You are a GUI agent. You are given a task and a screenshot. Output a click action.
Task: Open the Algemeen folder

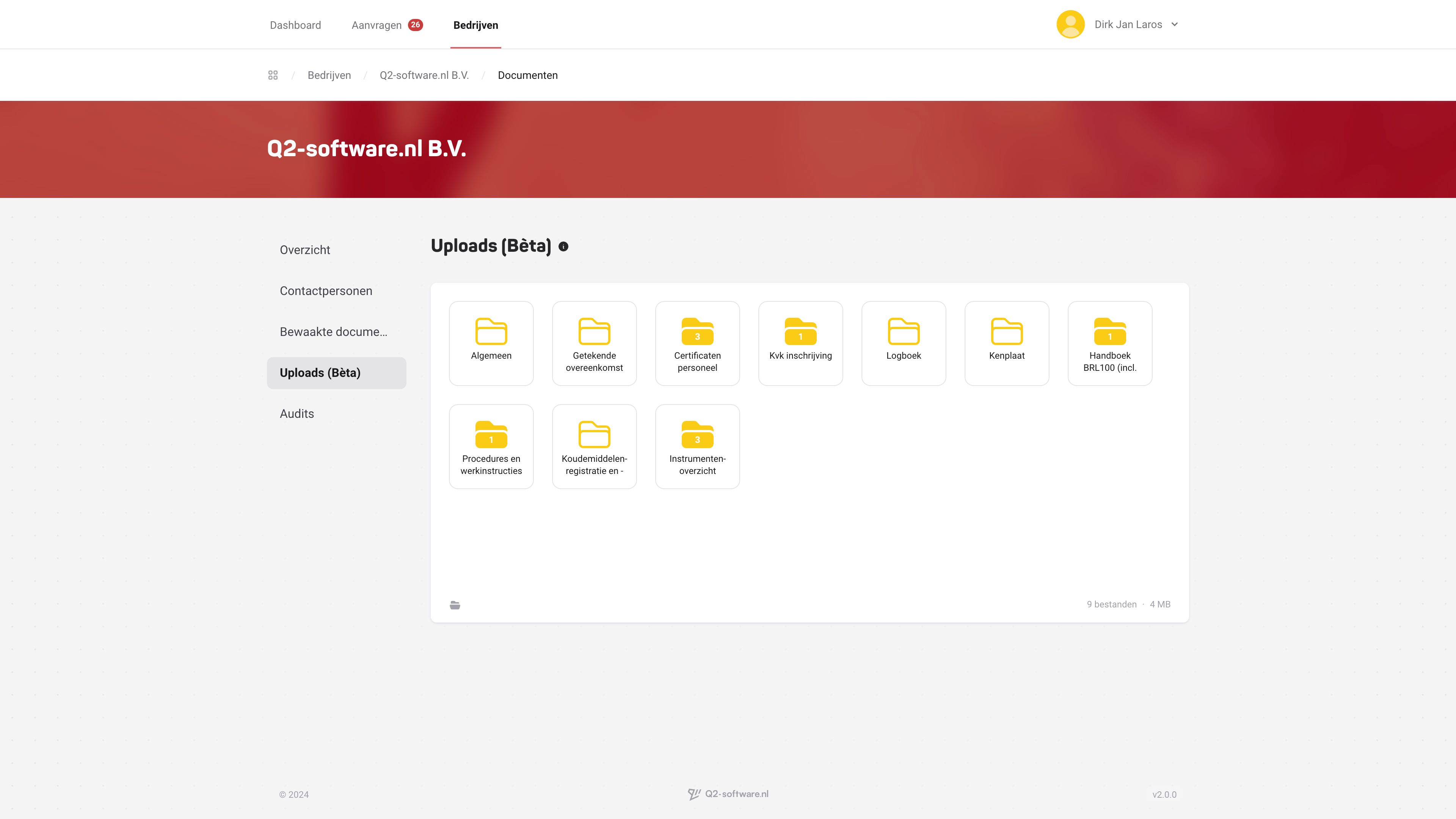(x=491, y=343)
